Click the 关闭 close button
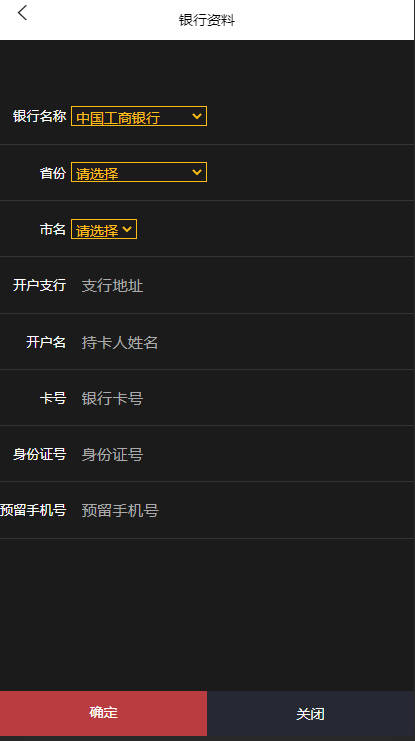 [x=311, y=713]
